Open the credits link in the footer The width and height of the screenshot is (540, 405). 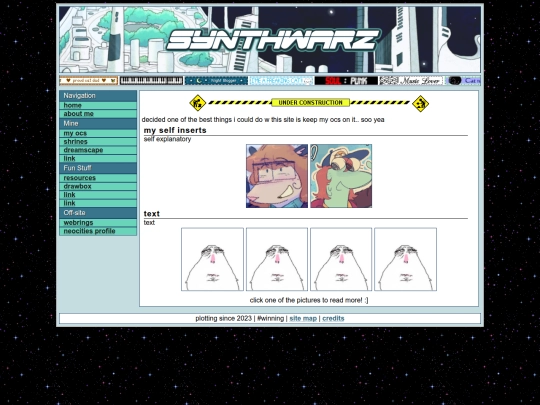(x=333, y=319)
